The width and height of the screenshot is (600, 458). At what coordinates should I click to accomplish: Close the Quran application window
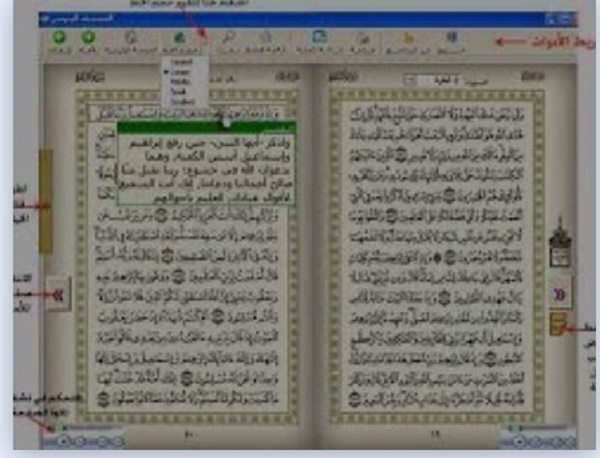pyautogui.click(x=566, y=18)
